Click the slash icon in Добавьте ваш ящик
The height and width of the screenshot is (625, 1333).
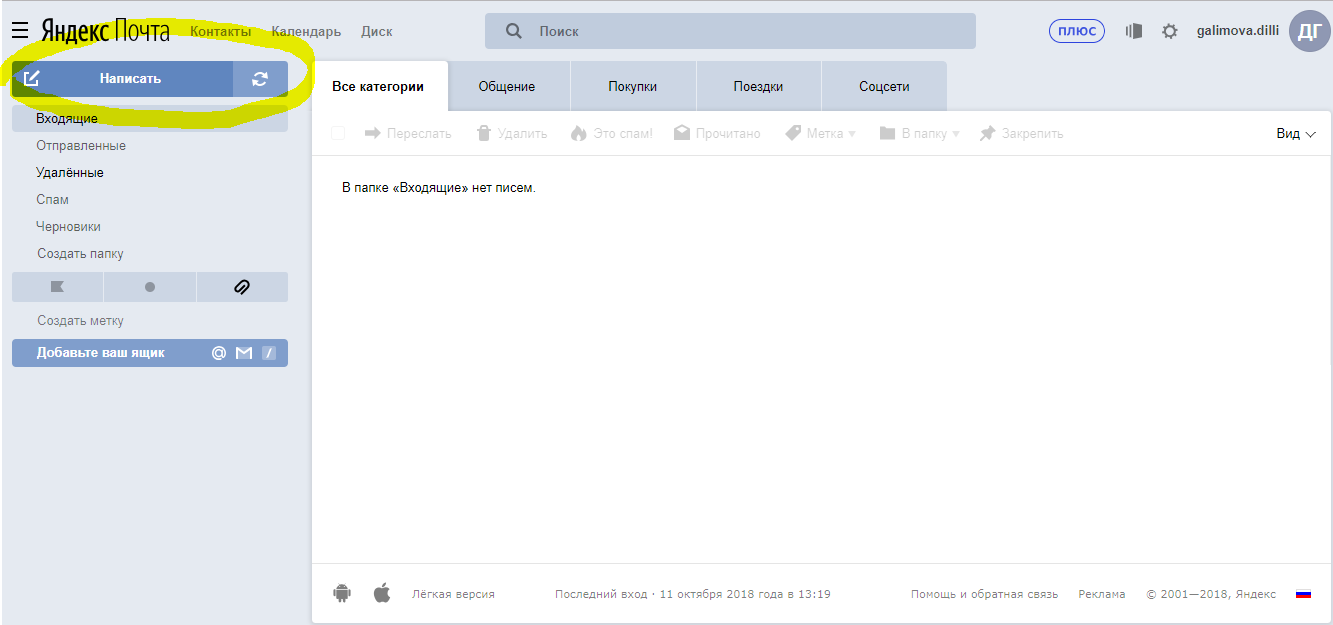(x=269, y=353)
